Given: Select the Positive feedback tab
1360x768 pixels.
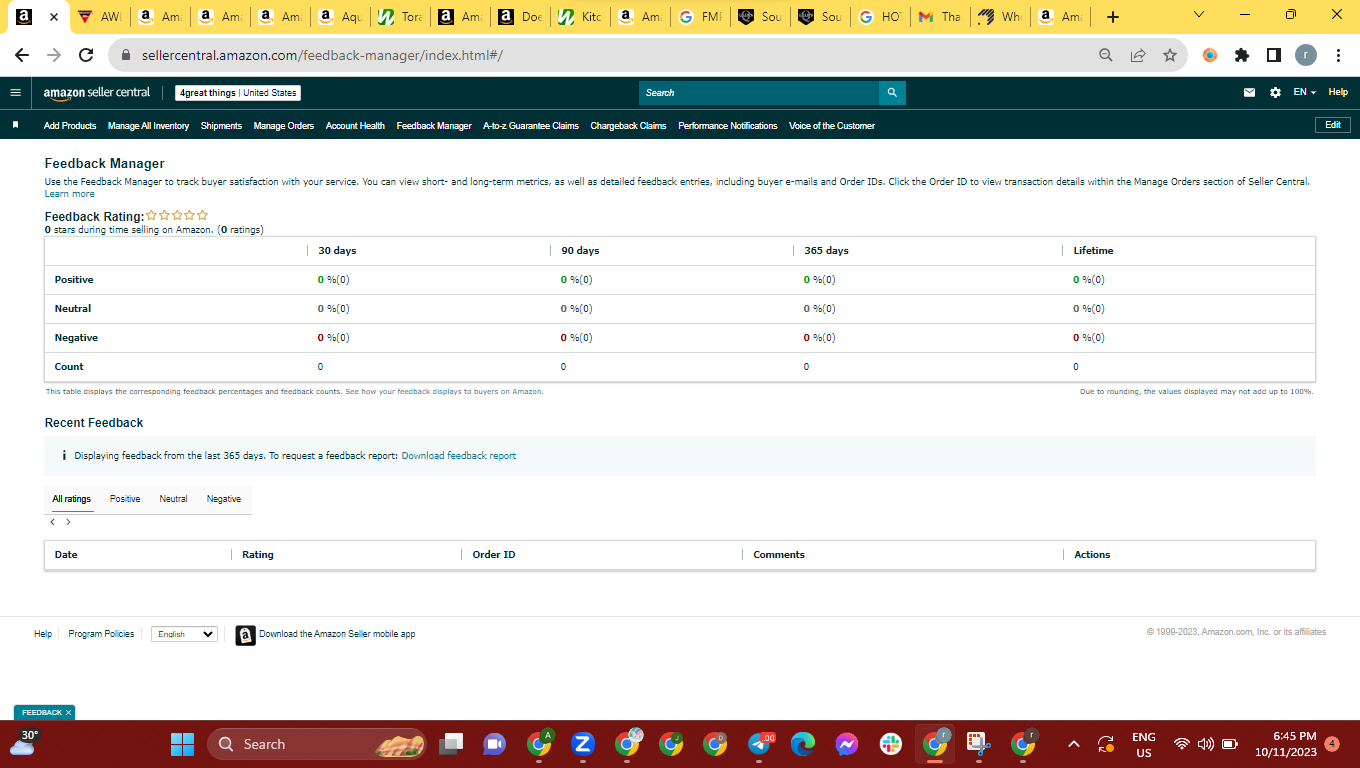Looking at the screenshot, I should click(125, 499).
